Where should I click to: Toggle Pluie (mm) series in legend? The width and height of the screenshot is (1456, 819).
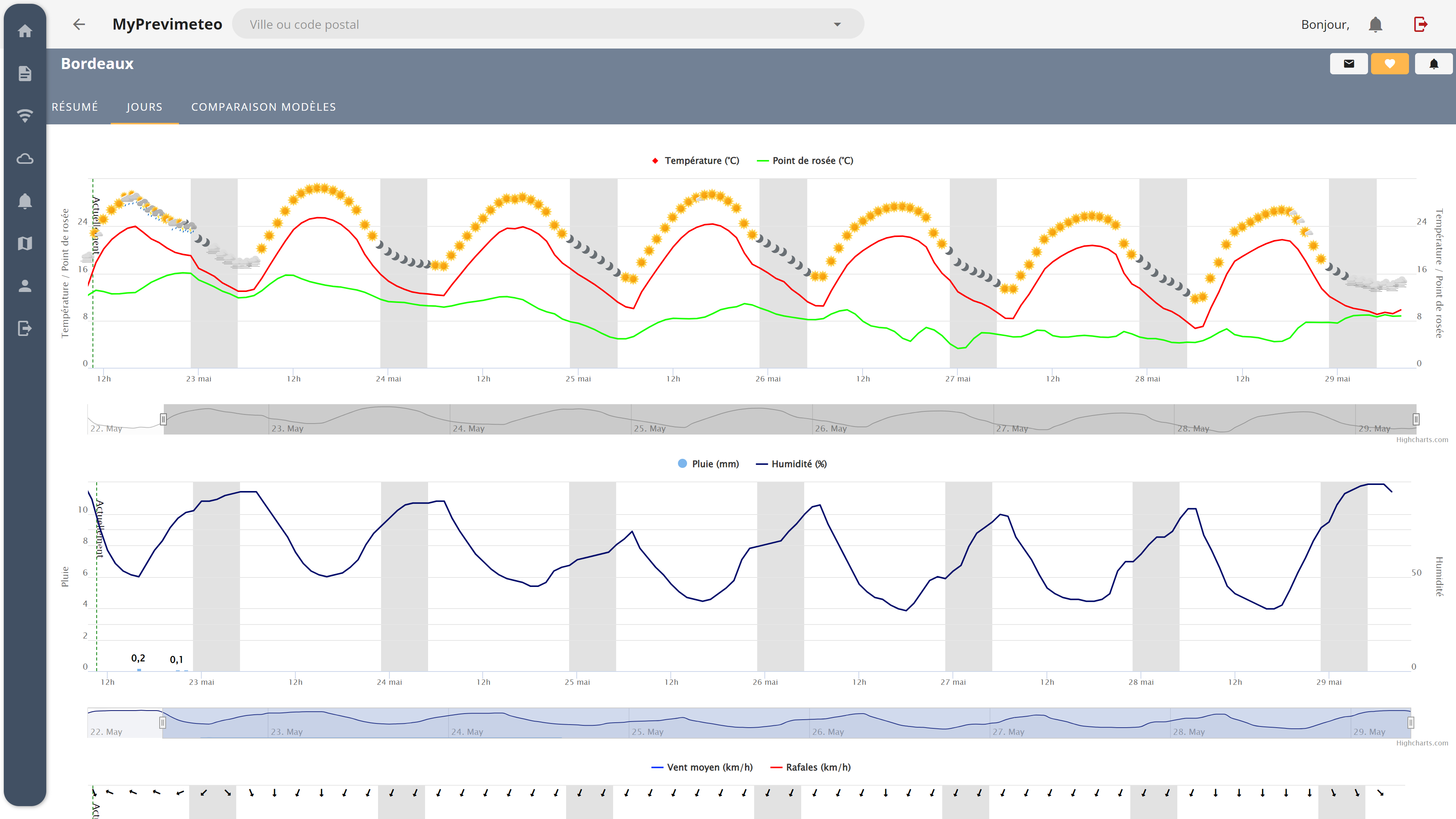tap(708, 464)
